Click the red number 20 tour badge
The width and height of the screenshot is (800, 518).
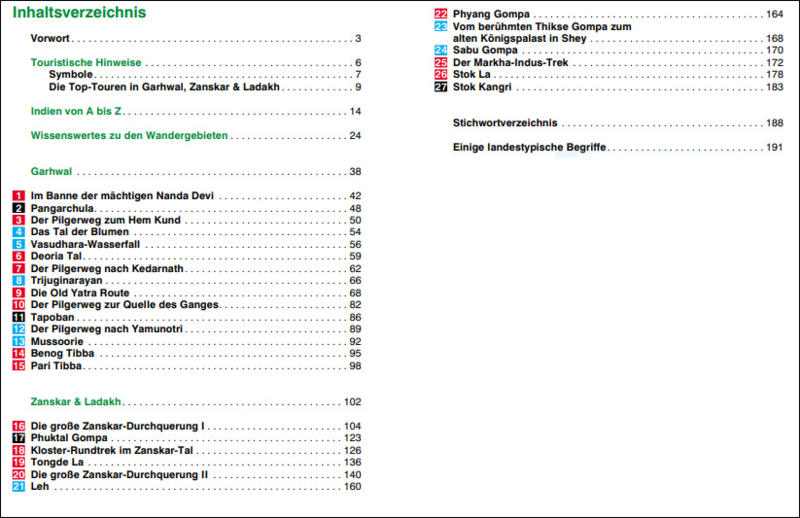(18, 475)
